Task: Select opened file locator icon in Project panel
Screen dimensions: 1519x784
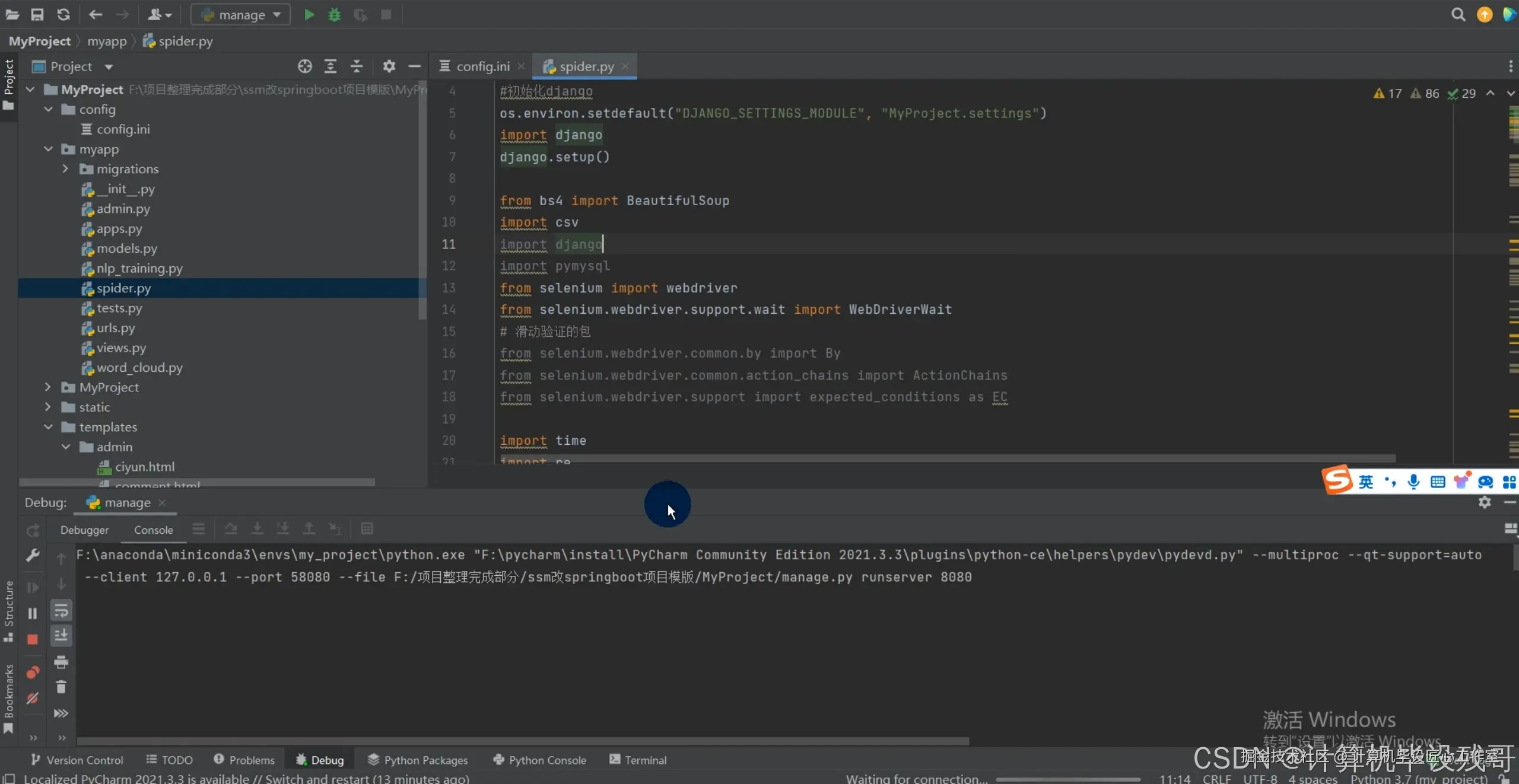Action: coord(304,66)
